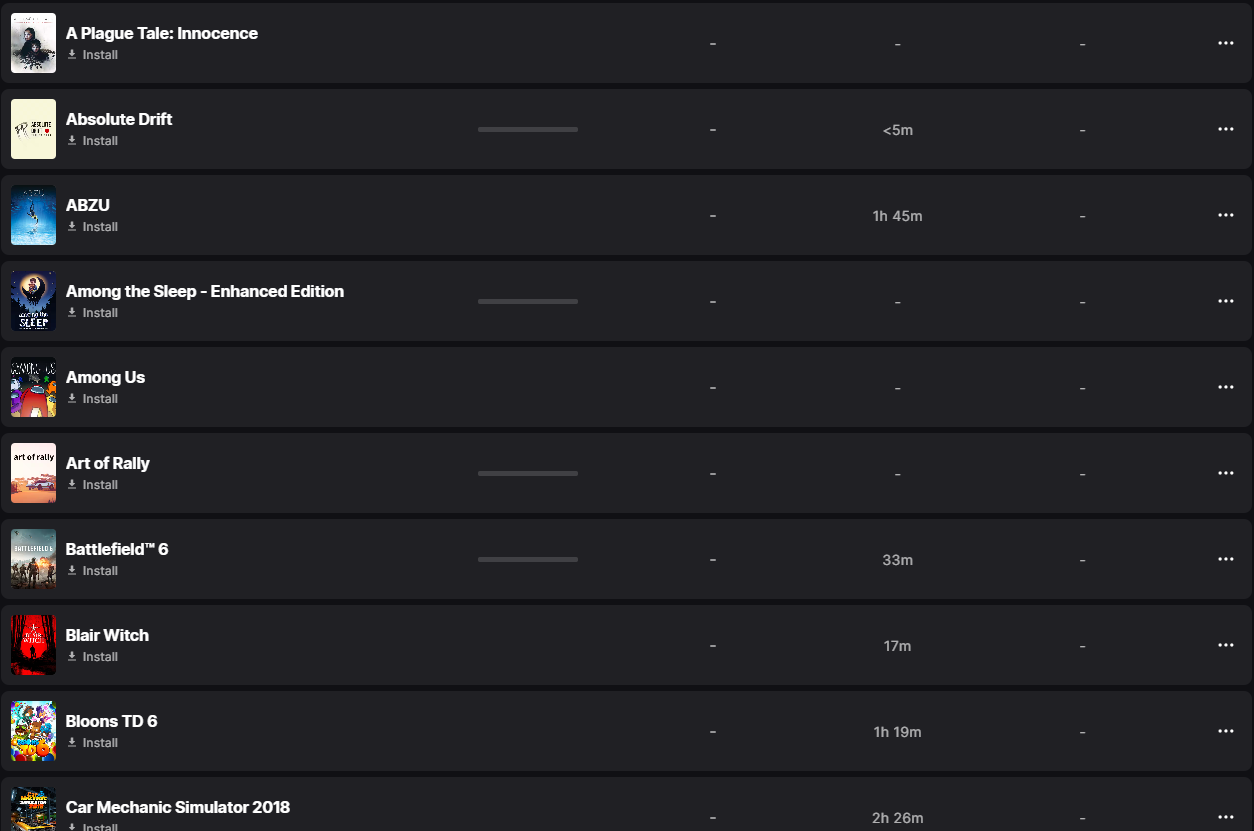Expand options menu for Bloons TD 6
Viewport: 1254px width, 831px height.
(1225, 731)
